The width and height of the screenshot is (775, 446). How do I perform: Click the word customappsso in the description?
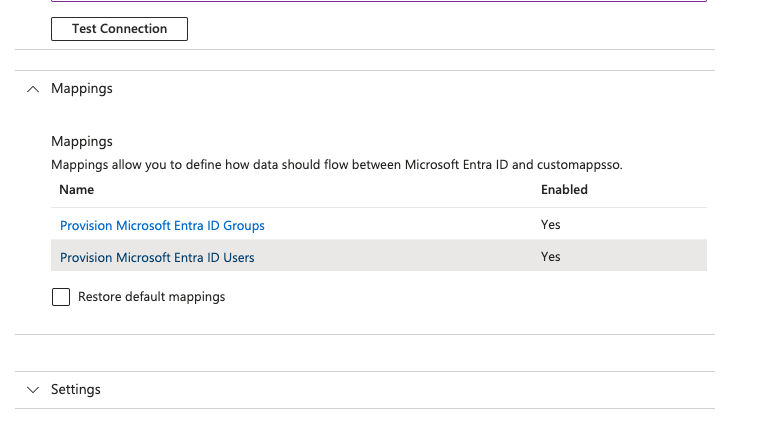tap(579, 164)
